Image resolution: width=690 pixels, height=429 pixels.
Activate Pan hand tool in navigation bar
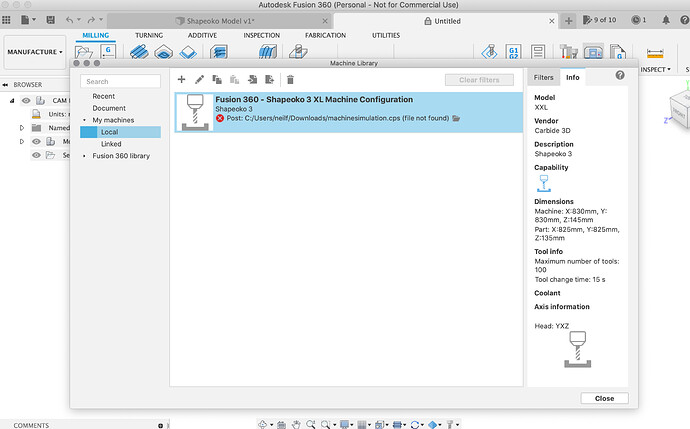[x=296, y=425]
